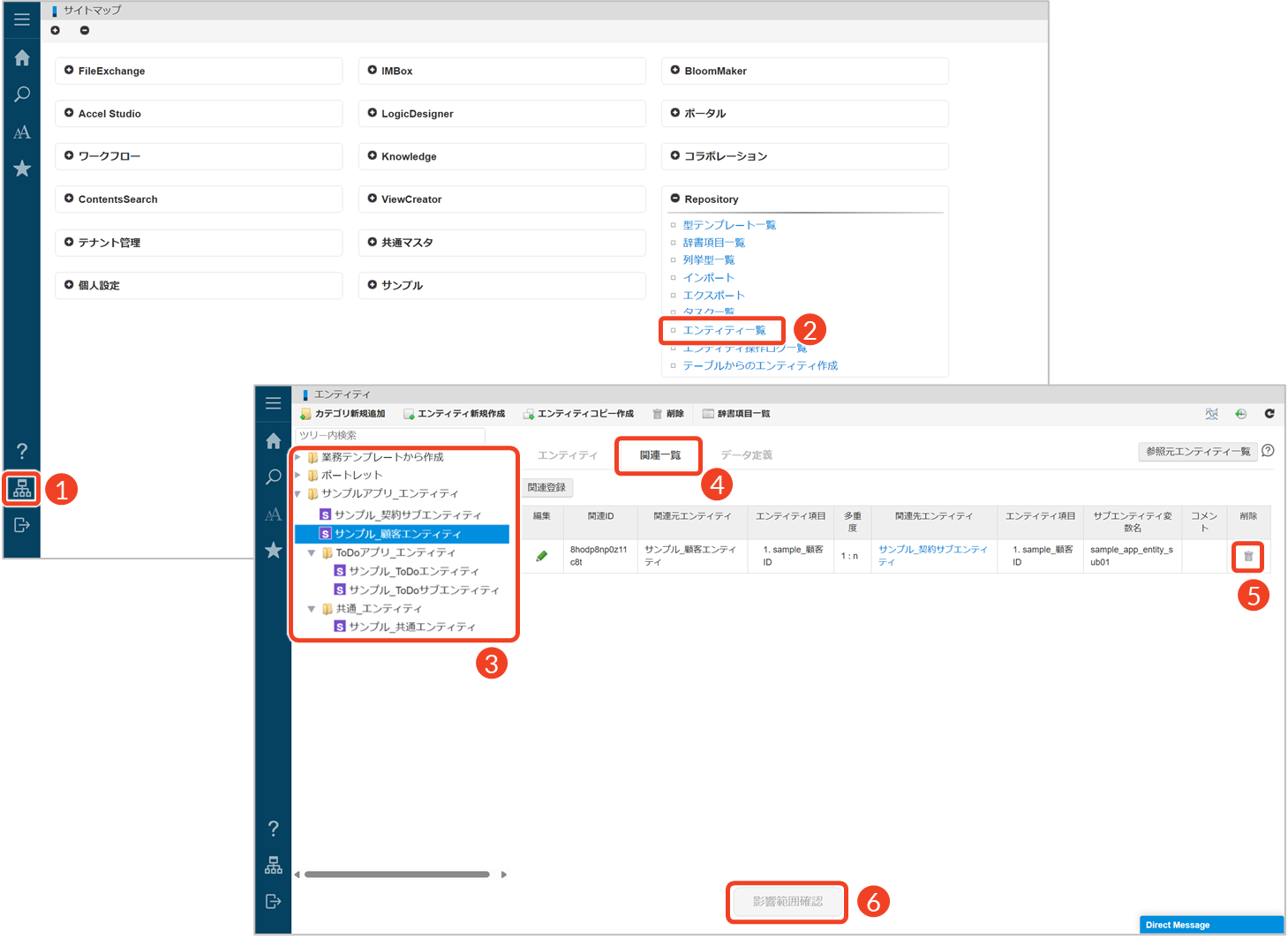The image size is (1288, 938).
Task: Click the 関連登録 button
Action: pos(546,488)
